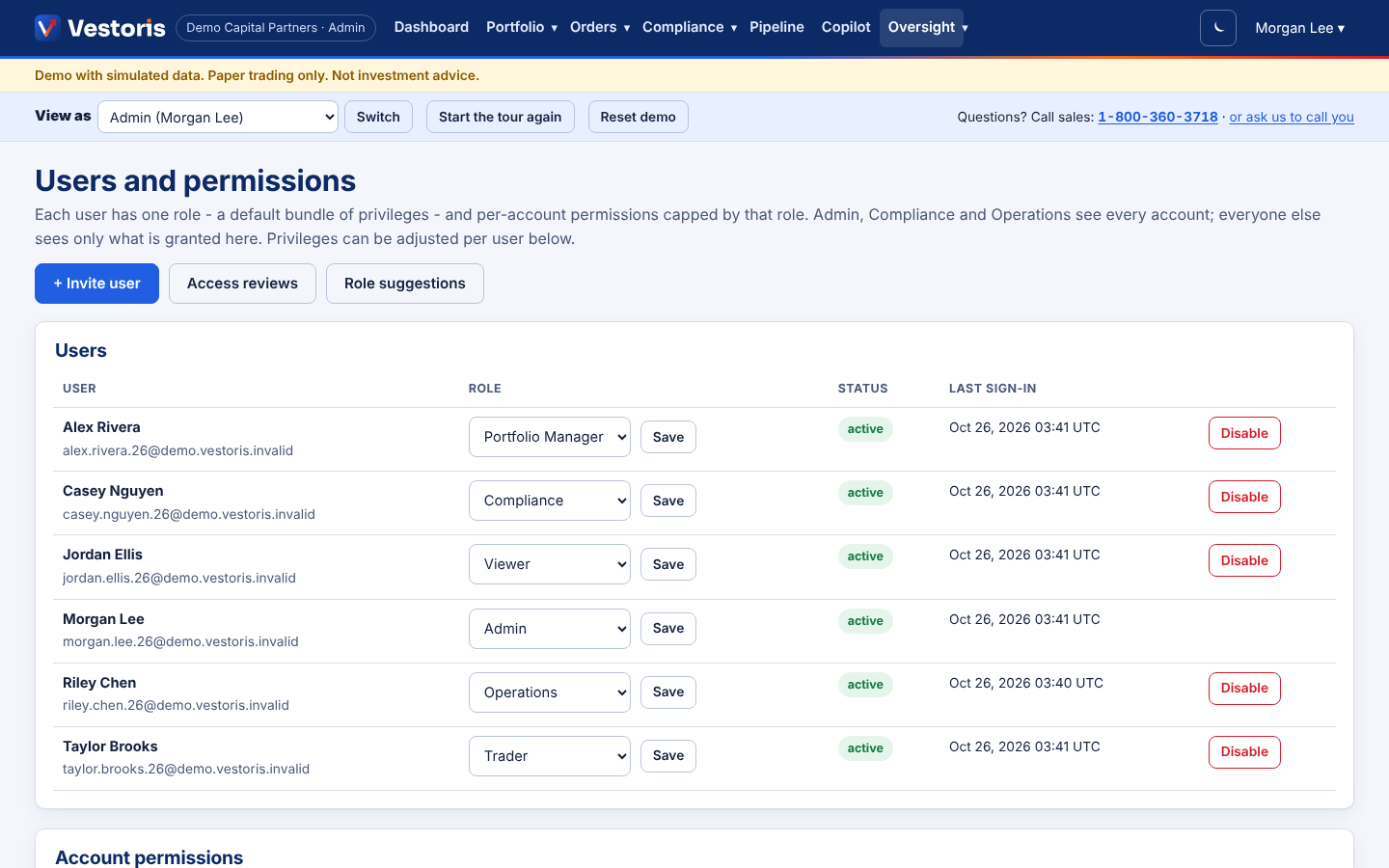Open Riley Chen's role dropdown

click(550, 692)
